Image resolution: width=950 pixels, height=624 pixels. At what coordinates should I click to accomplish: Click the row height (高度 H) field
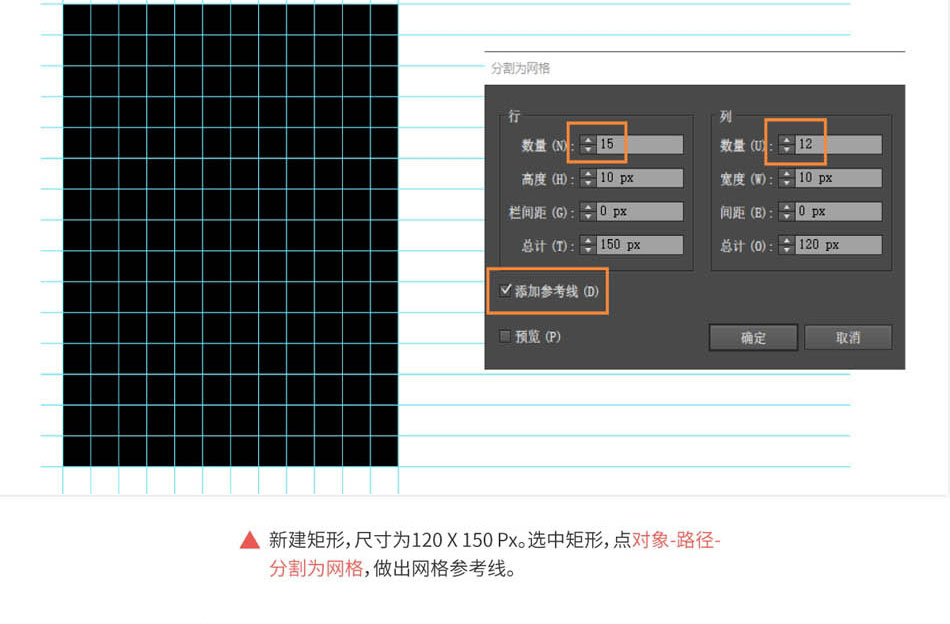640,178
